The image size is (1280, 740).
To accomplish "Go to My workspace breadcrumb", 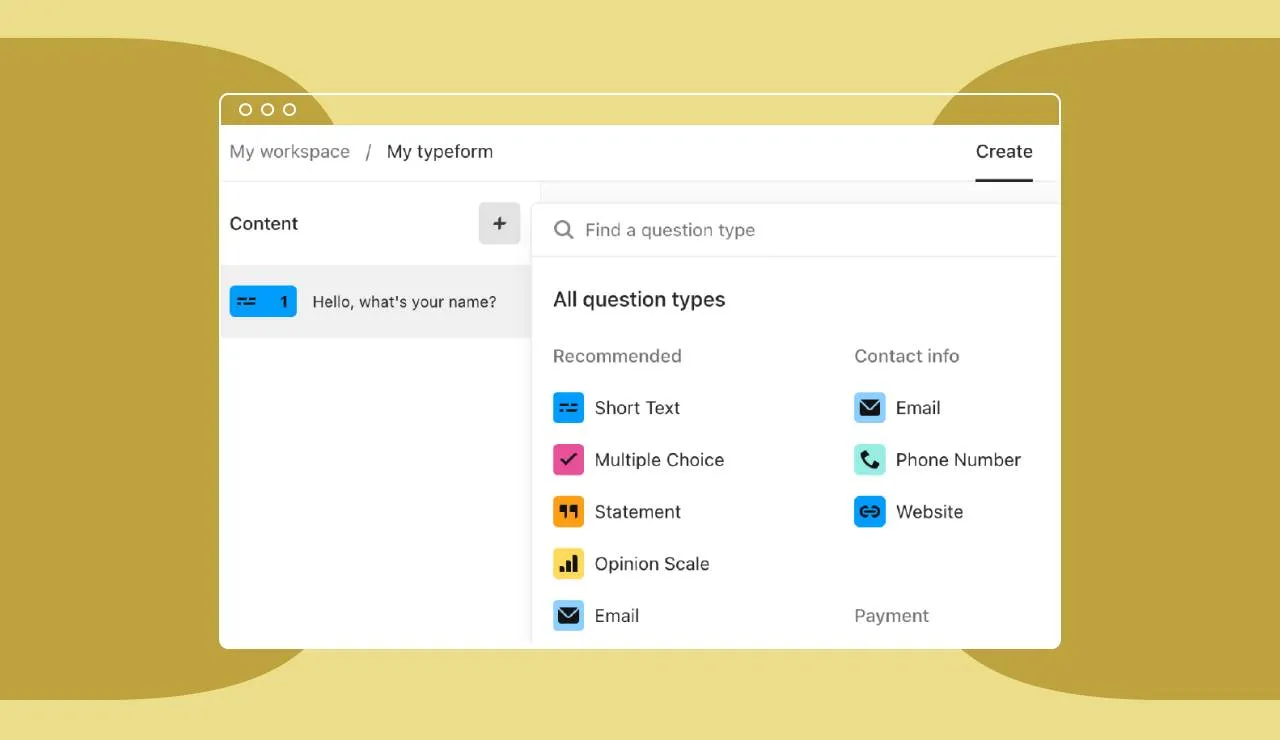I will 290,152.
